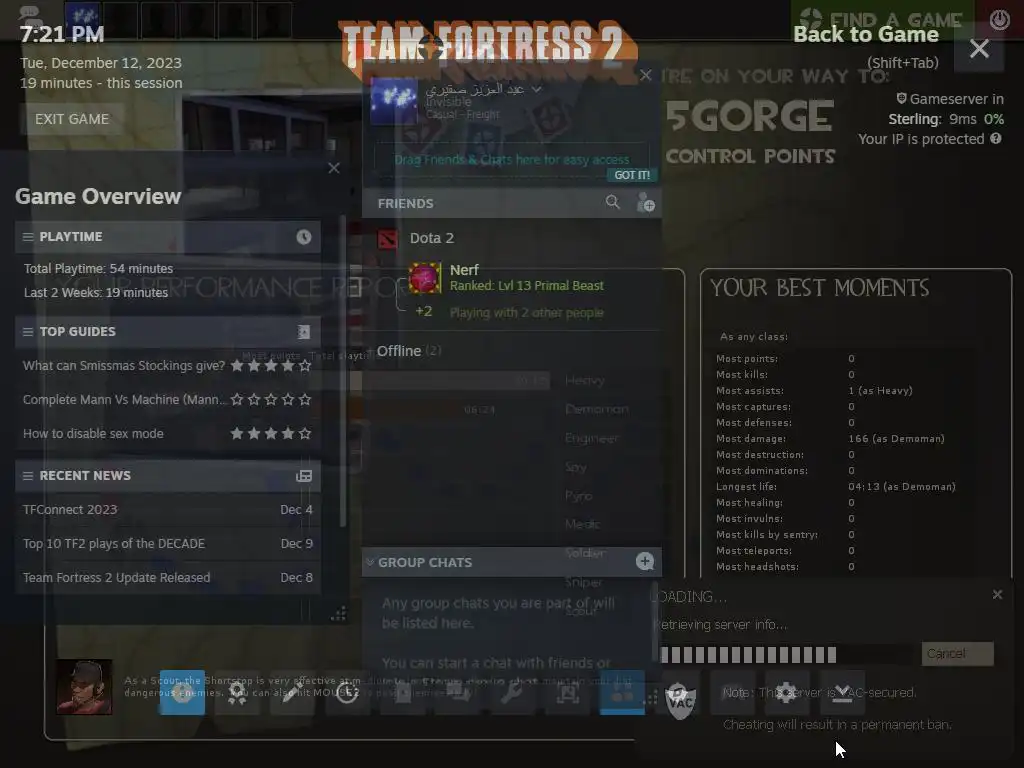Close the loading server info dialog
The width and height of the screenshot is (1024, 768).
997,594
